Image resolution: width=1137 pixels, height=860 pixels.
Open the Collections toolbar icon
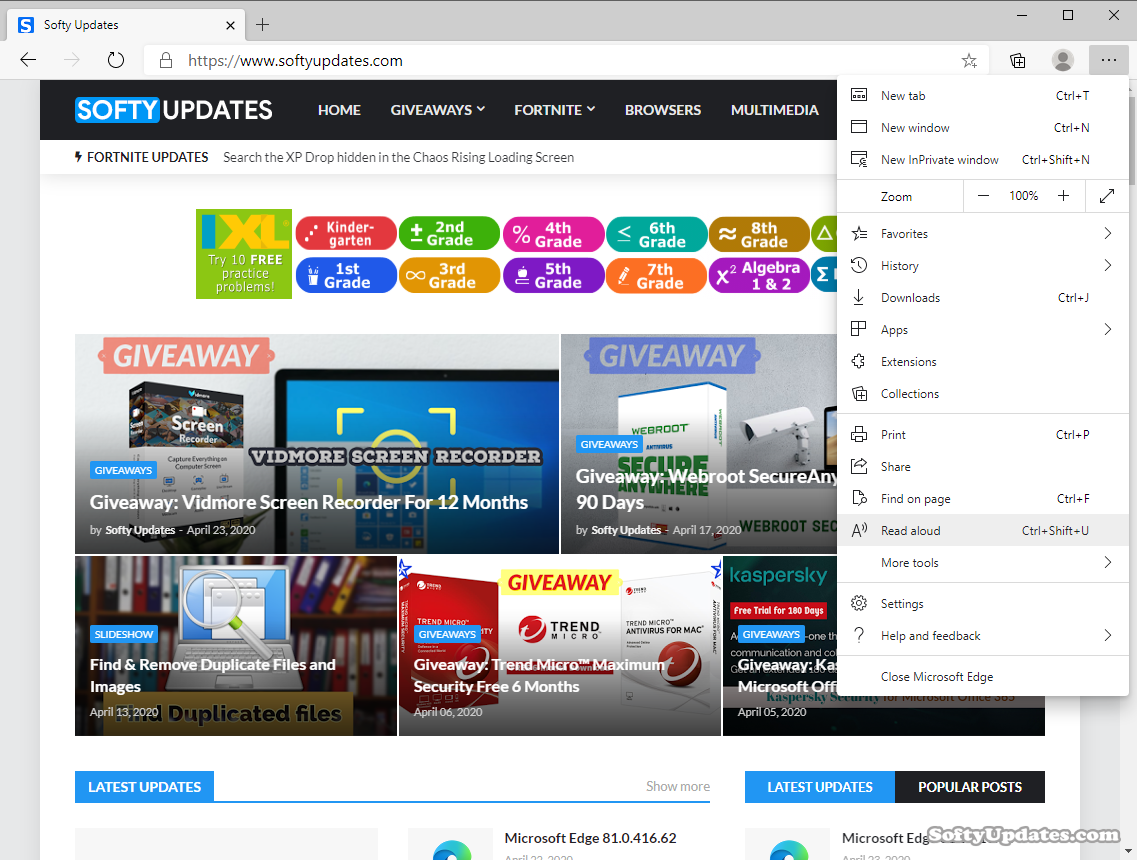click(x=1017, y=61)
